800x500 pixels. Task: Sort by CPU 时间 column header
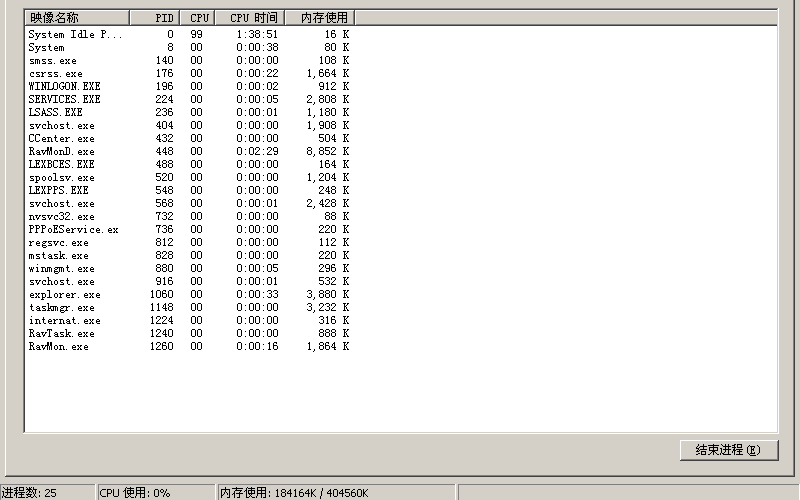click(250, 18)
